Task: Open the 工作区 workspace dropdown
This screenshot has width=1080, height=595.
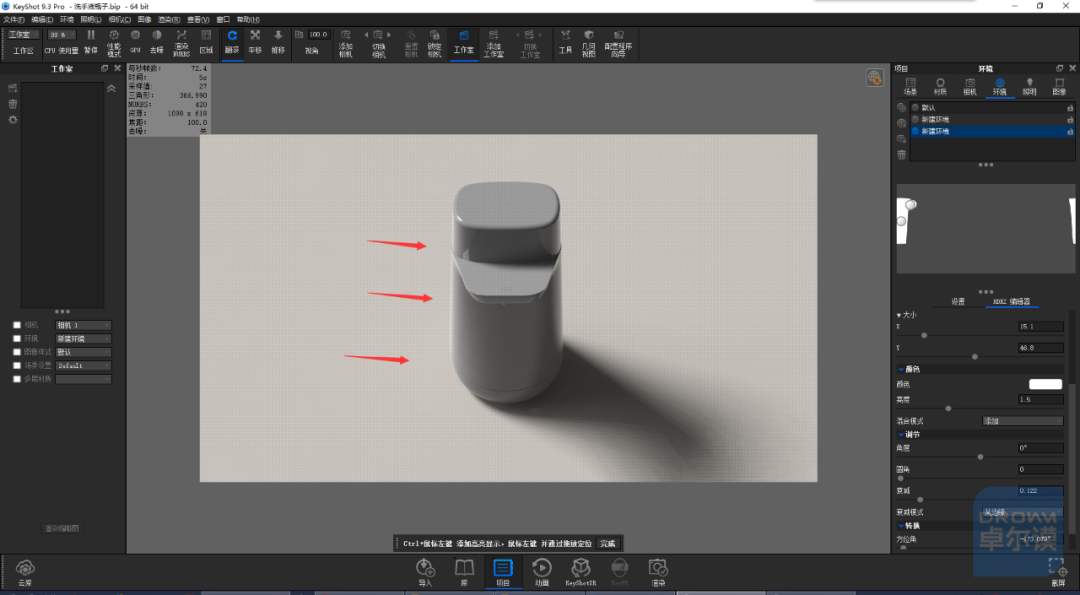Action: click(x=23, y=34)
